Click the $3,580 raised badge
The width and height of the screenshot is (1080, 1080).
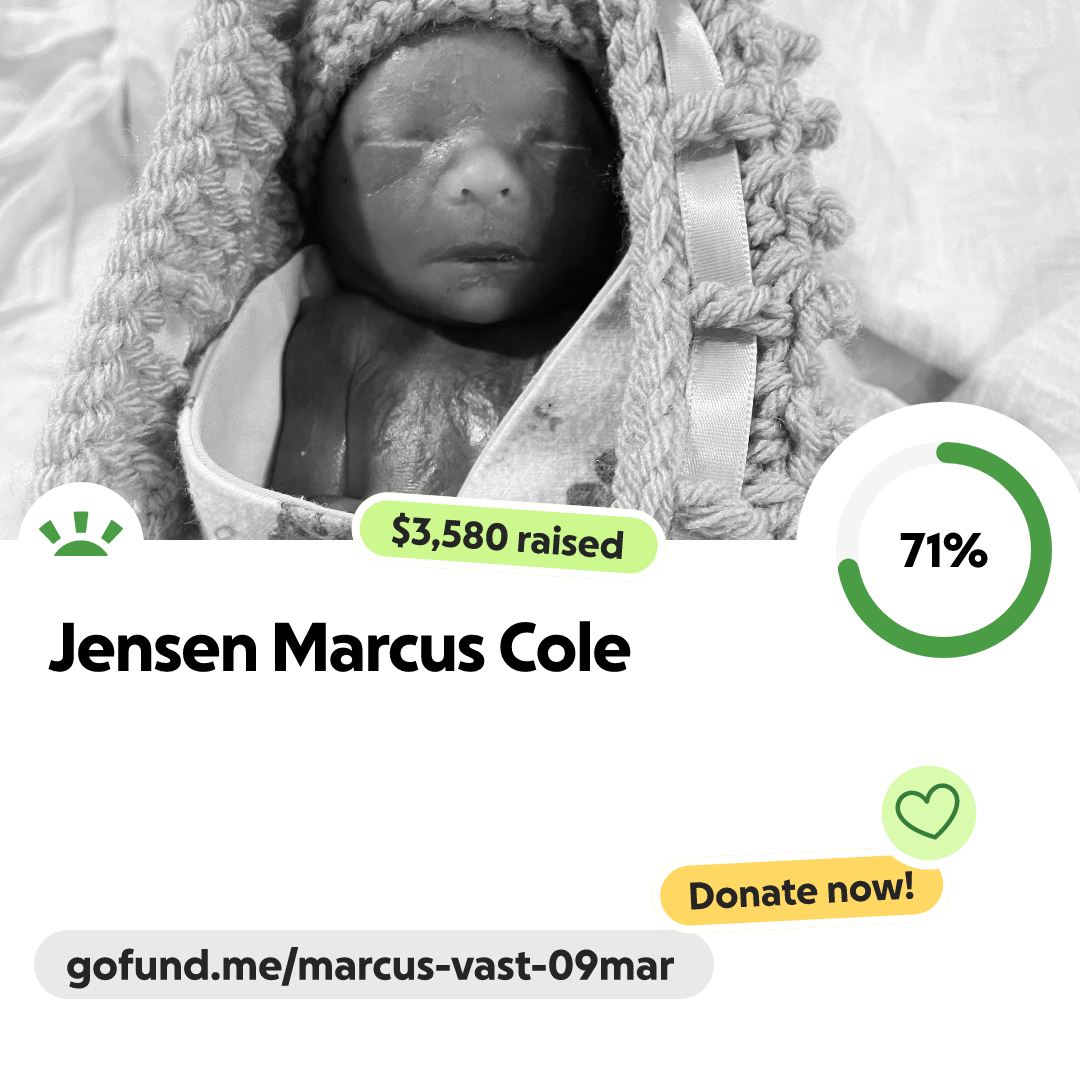(508, 537)
